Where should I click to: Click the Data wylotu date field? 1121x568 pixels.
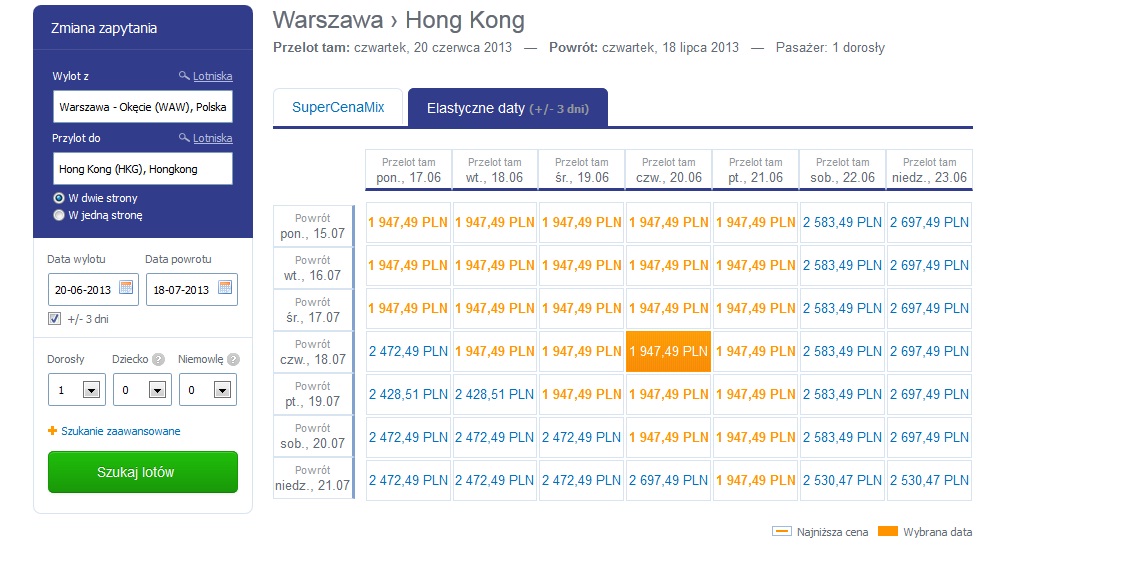pyautogui.click(x=93, y=290)
